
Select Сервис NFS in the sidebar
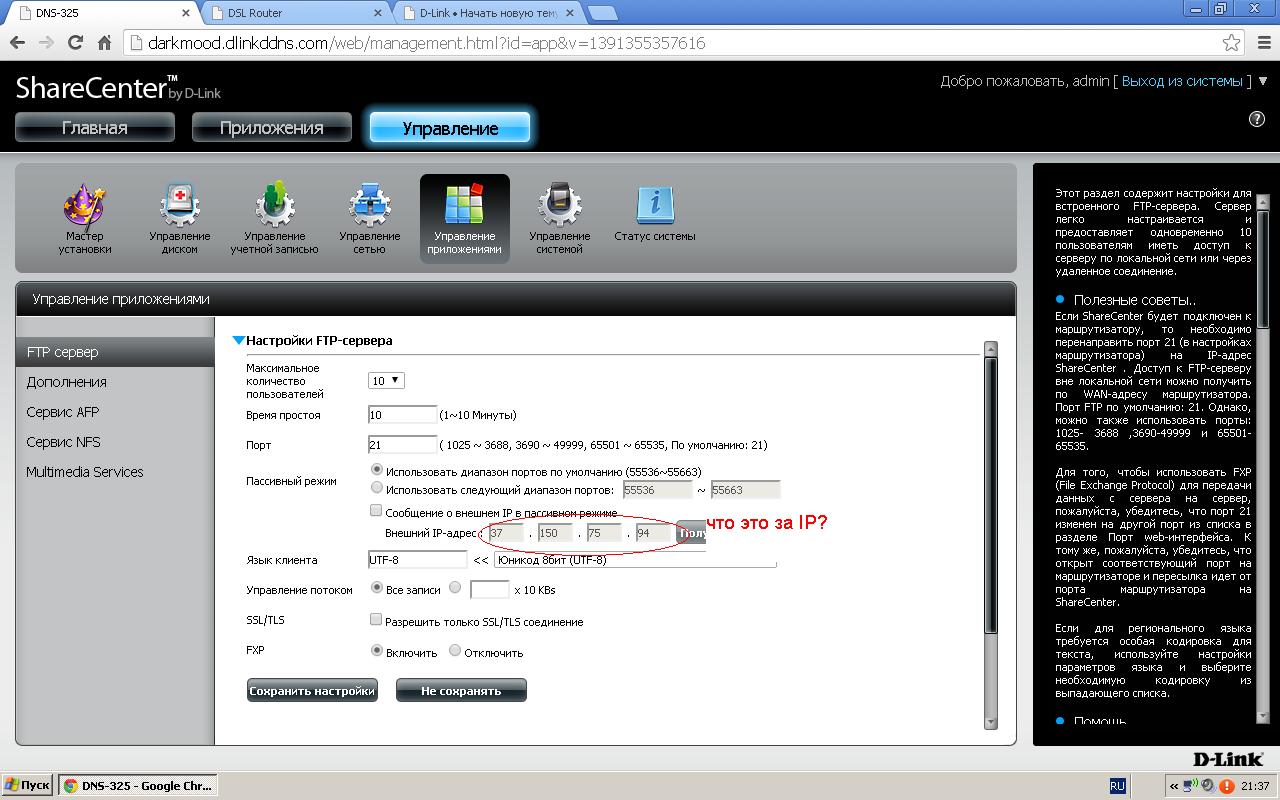click(63, 442)
